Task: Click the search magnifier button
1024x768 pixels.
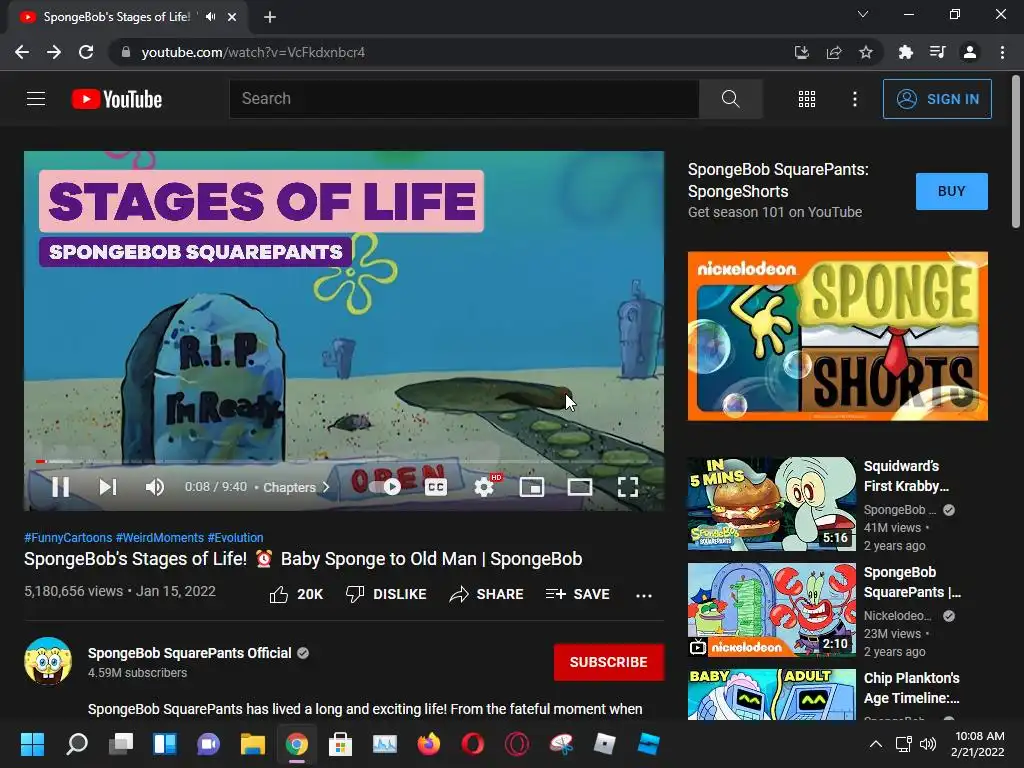Action: click(x=731, y=99)
